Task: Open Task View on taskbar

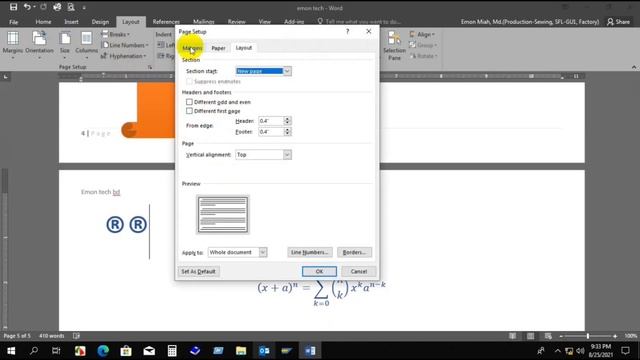Action: click(x=56, y=351)
